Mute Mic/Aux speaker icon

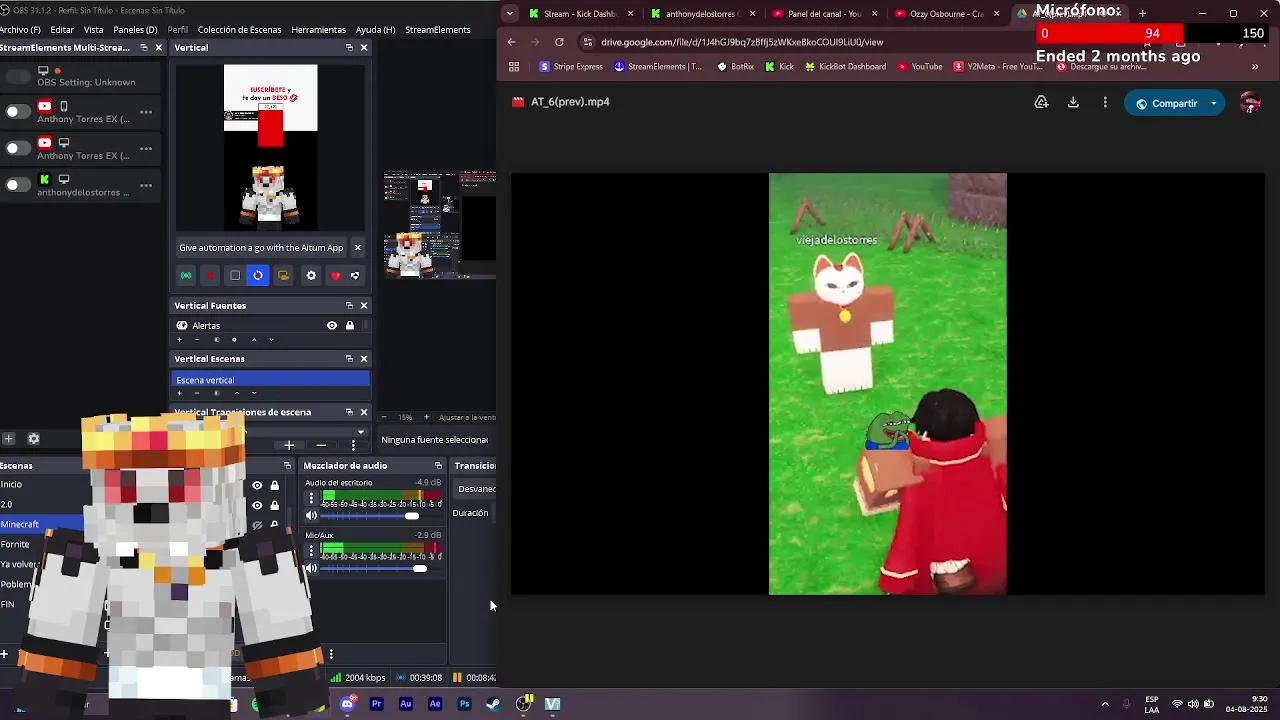click(311, 568)
